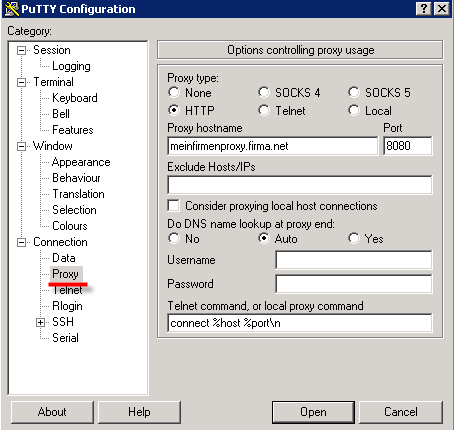
Task: Open the Rlogin category
Action: (67, 306)
